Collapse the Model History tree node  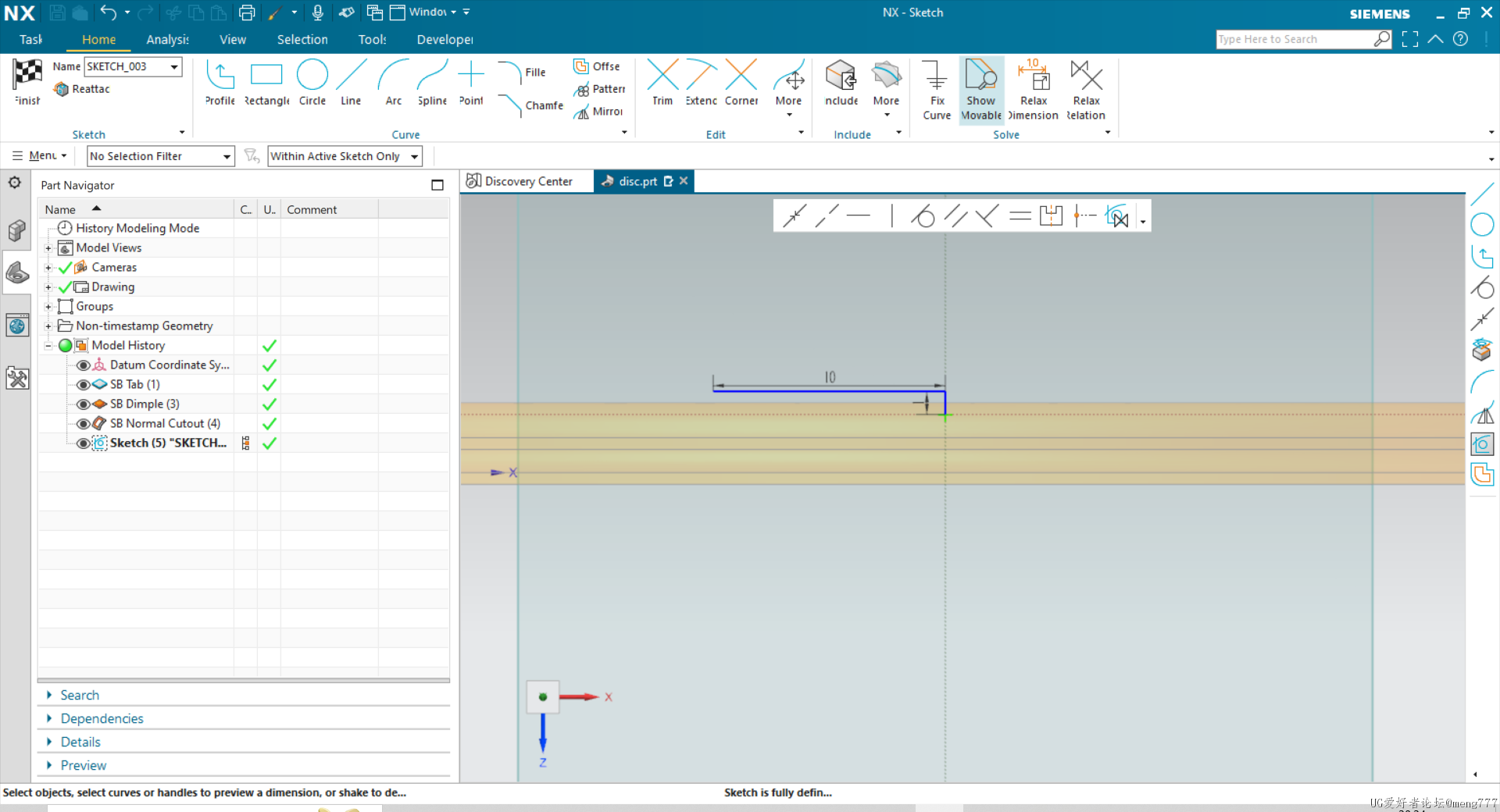coord(48,346)
